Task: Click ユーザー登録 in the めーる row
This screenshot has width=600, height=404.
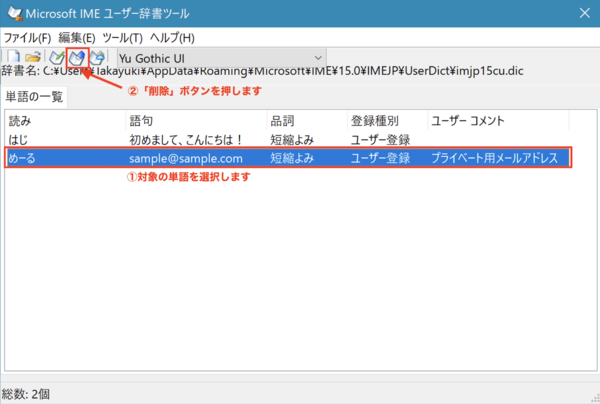Action: 380,158
